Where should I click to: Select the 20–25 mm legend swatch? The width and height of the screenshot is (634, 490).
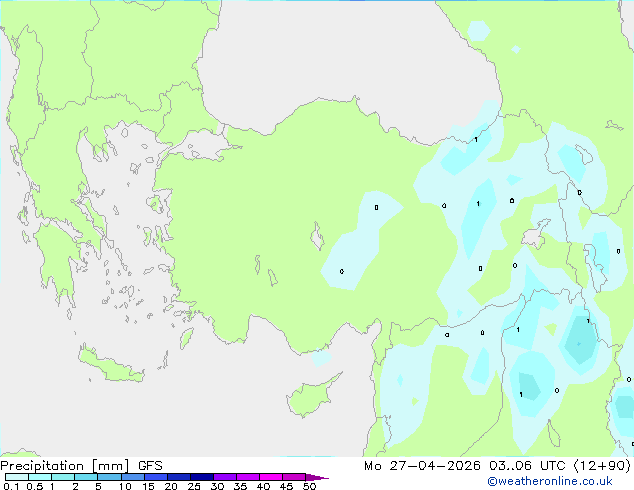(179, 477)
